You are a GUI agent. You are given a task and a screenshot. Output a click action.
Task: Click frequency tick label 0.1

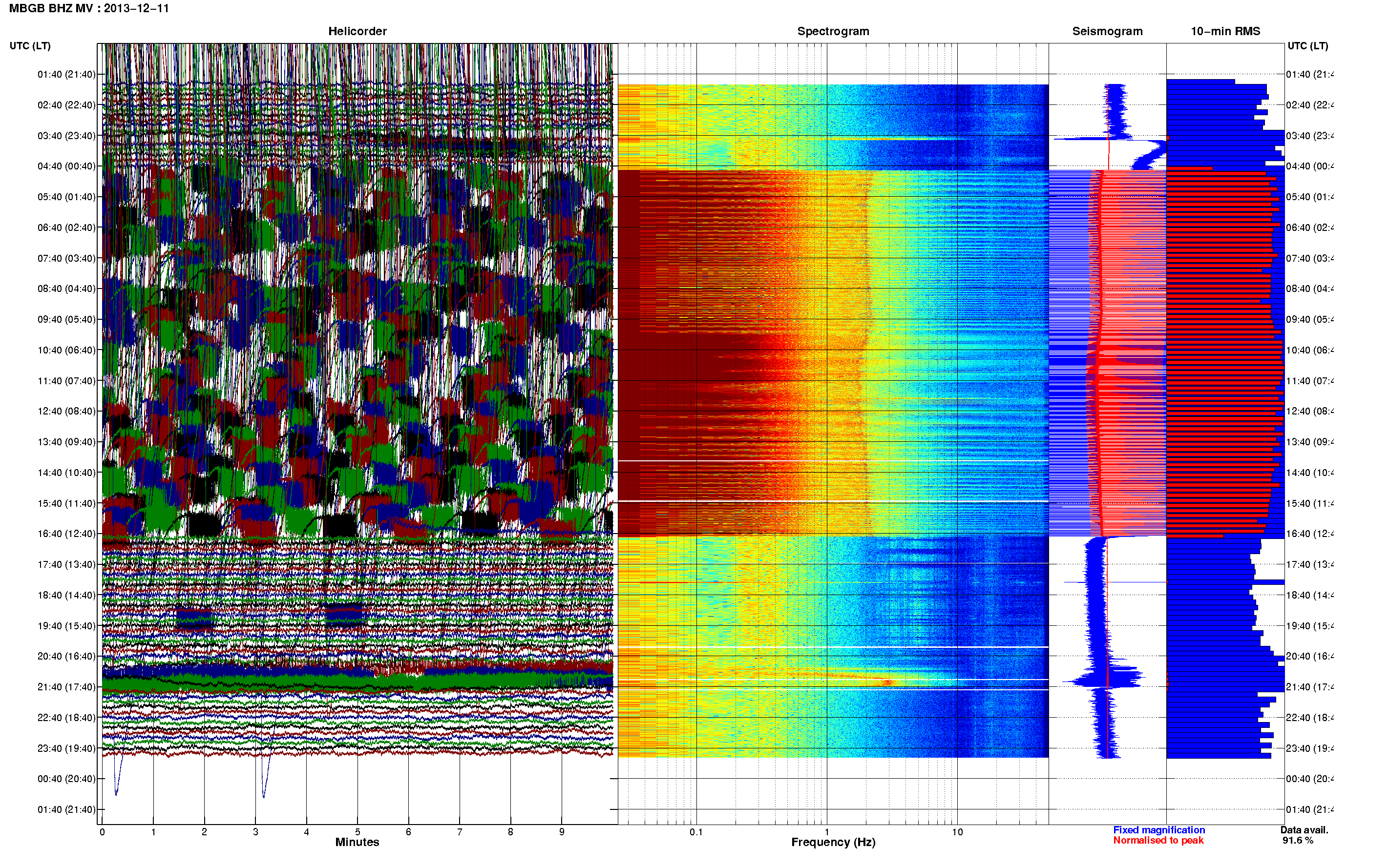click(x=696, y=832)
